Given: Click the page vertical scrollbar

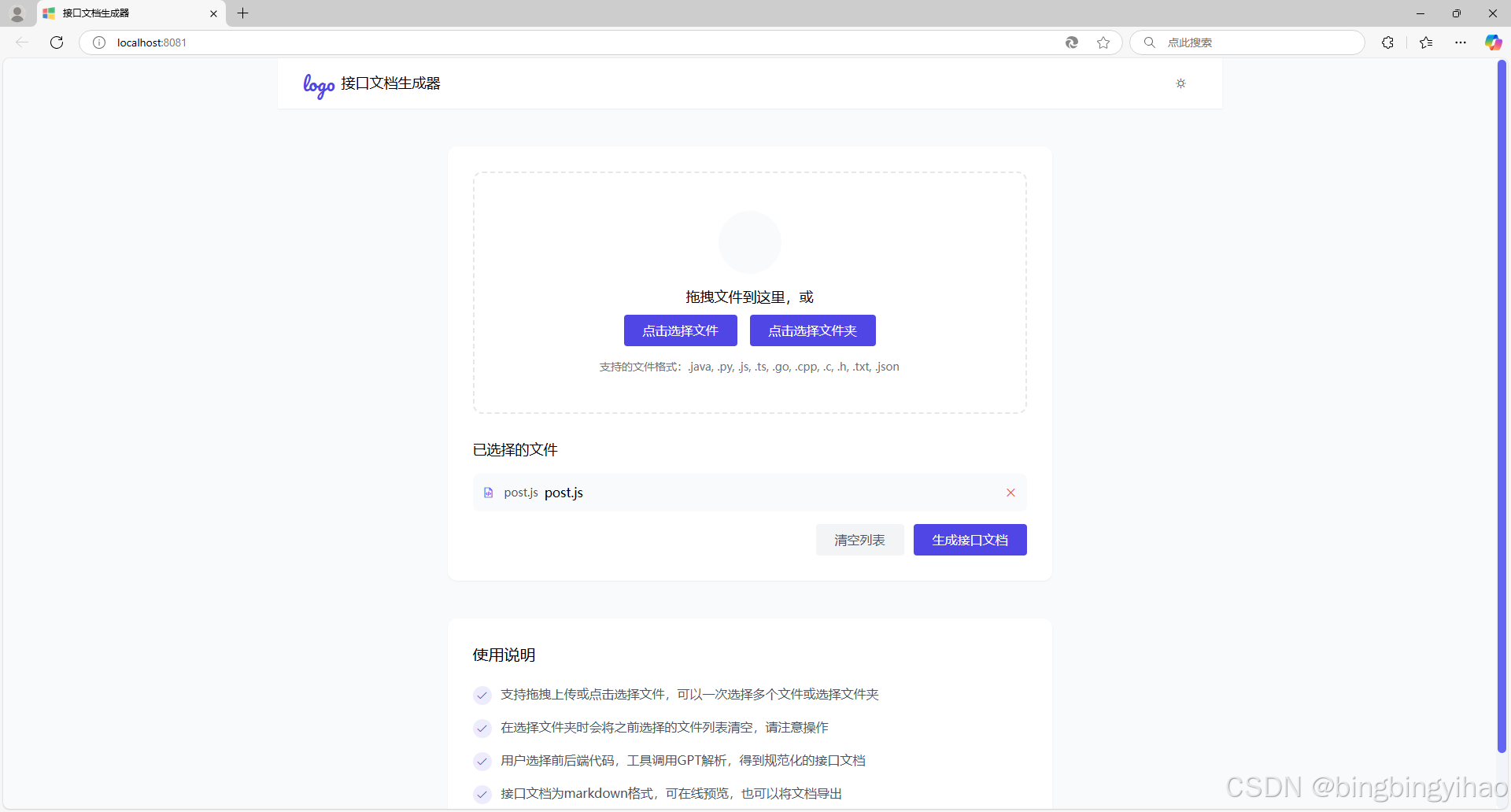Looking at the screenshot, I should (x=1502, y=406).
